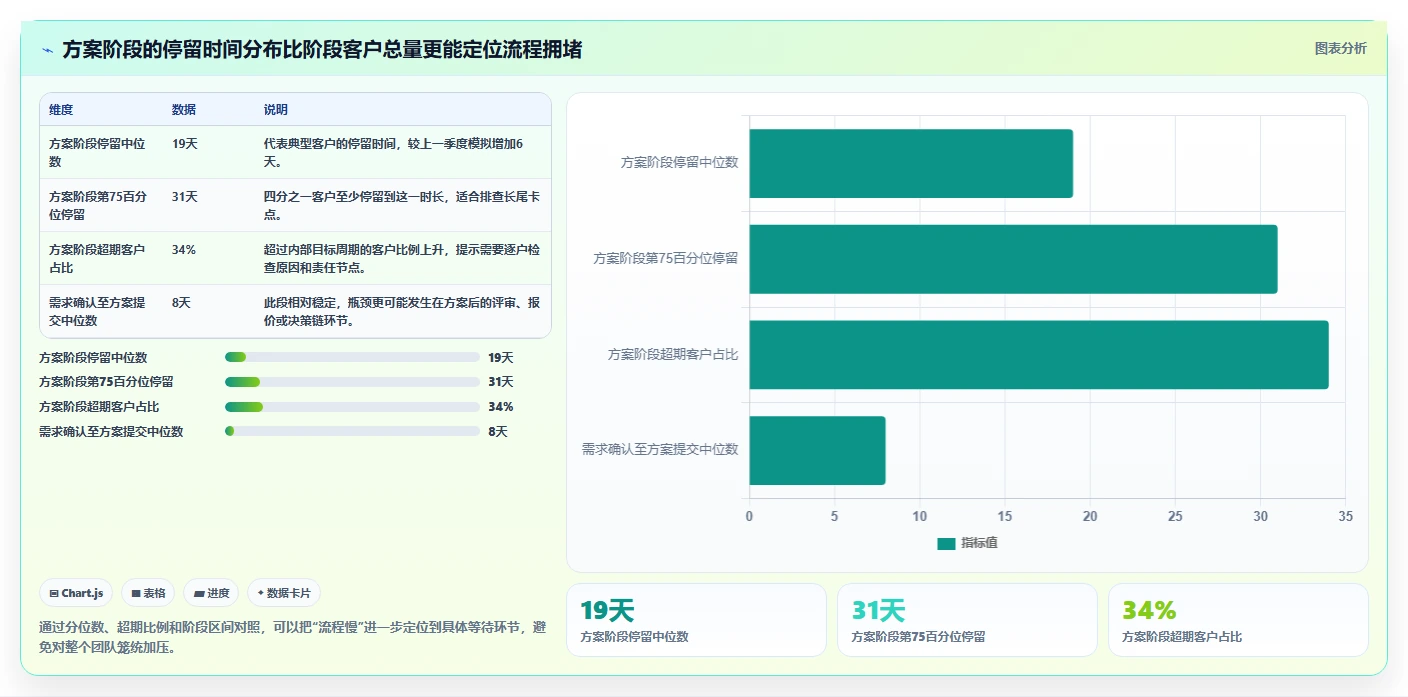Click the progress bar showing 19天

pos(353,357)
